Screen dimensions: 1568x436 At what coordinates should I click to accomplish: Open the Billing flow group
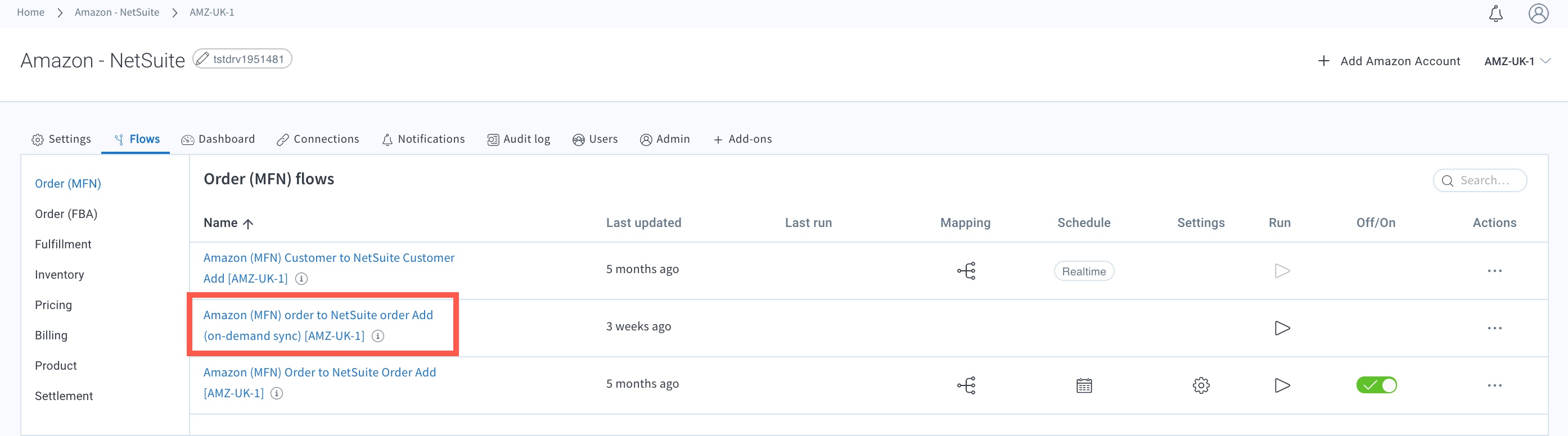(51, 335)
